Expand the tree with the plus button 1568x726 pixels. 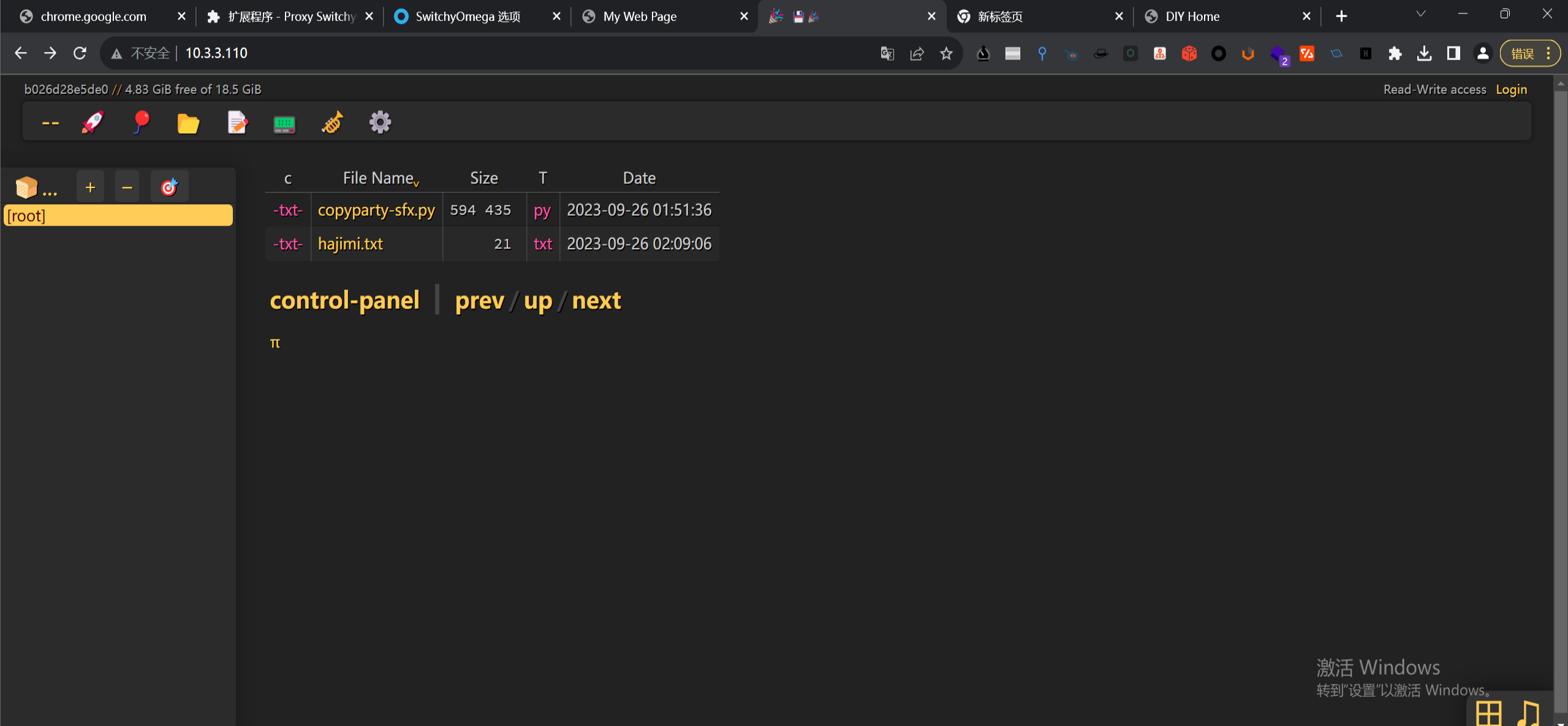tap(90, 187)
